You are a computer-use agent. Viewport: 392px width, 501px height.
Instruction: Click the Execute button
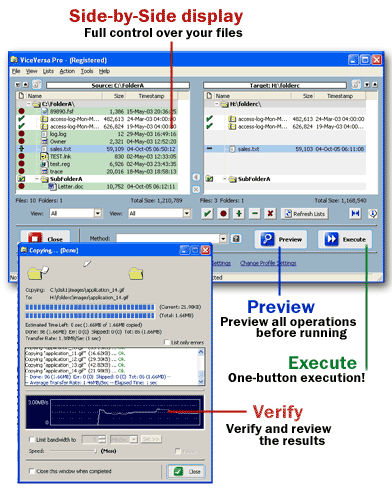pos(345,239)
